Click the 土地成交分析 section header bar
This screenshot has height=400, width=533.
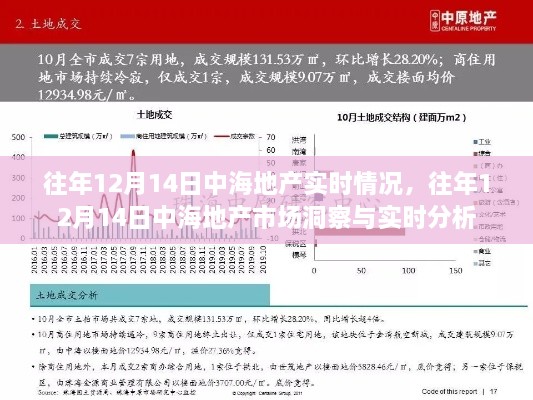coord(150,295)
